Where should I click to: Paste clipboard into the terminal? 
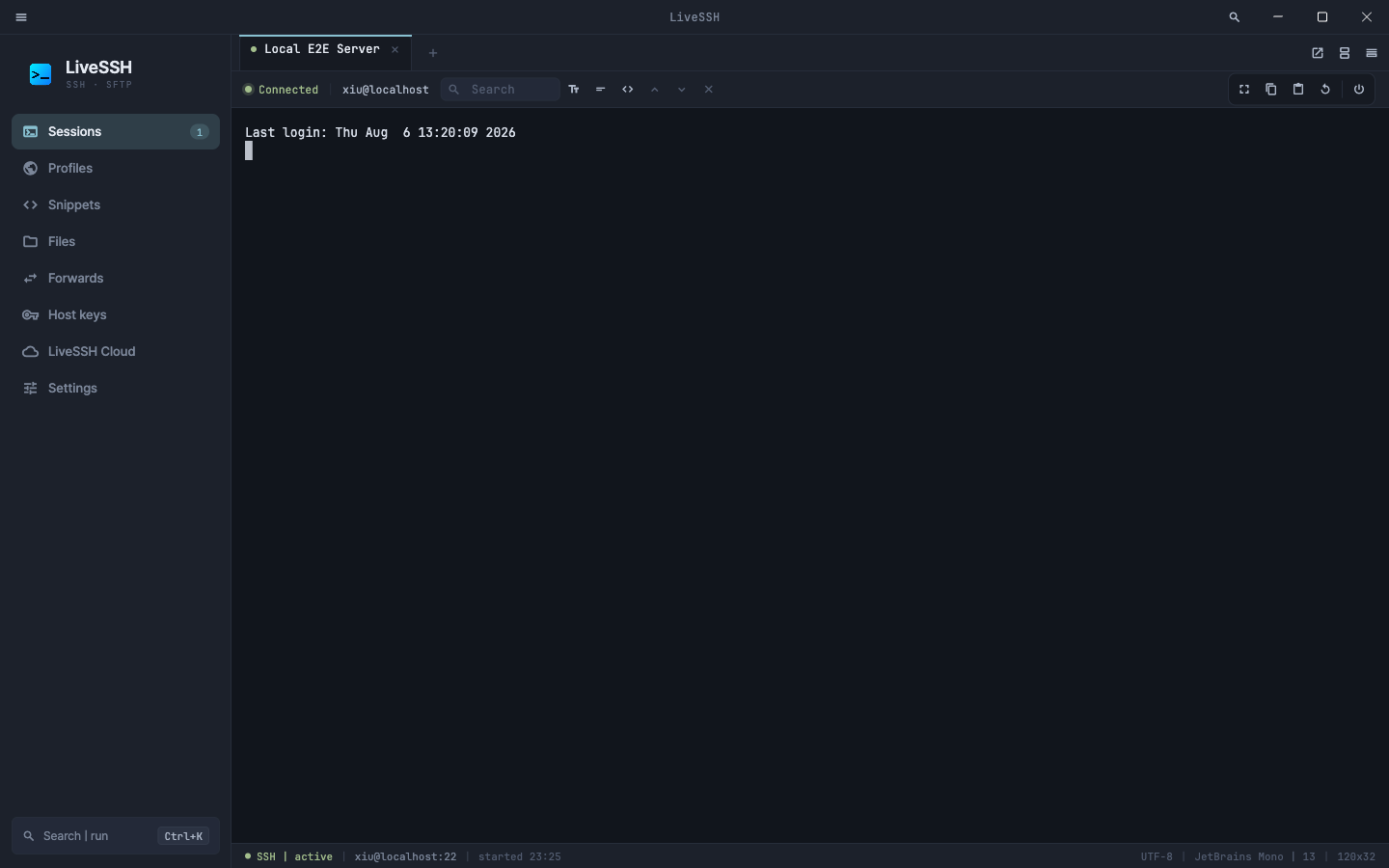1298,90
